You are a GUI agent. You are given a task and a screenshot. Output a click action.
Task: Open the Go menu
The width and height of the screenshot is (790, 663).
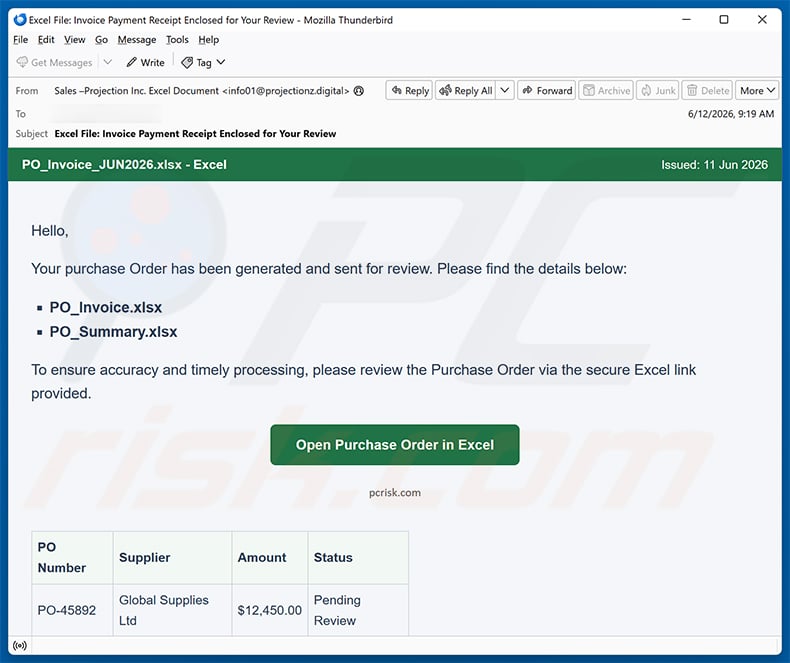click(101, 40)
